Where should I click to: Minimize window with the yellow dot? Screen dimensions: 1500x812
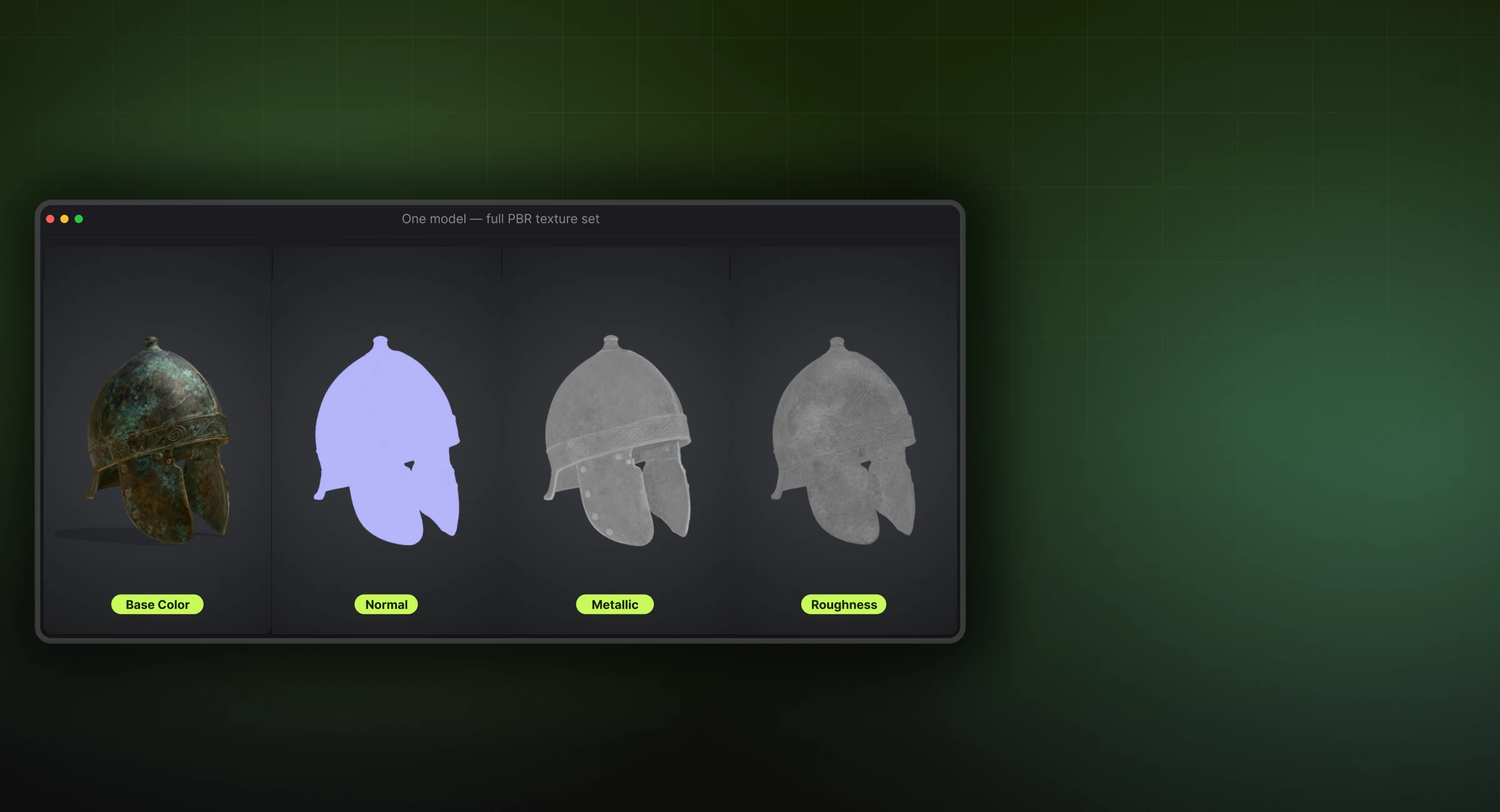coord(64,219)
